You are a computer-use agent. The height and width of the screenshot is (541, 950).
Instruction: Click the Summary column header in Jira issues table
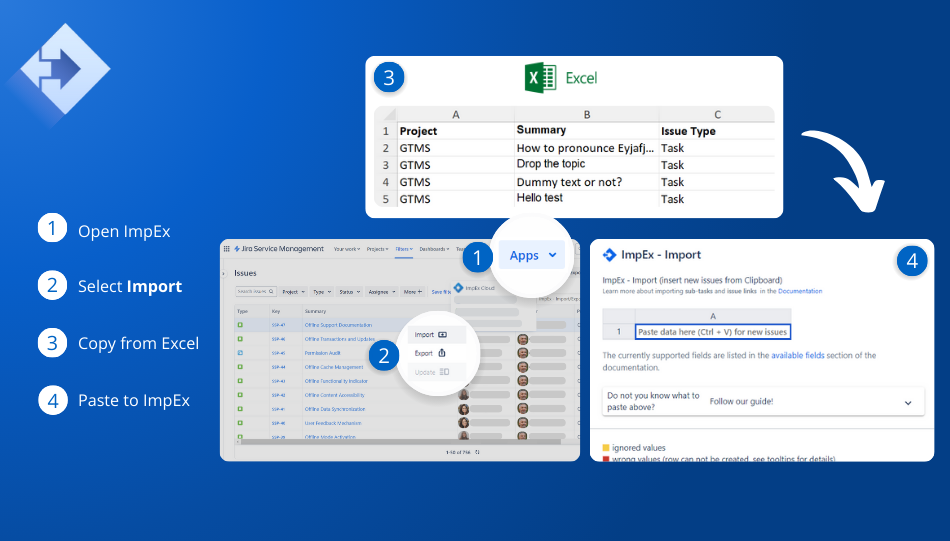pos(315,311)
